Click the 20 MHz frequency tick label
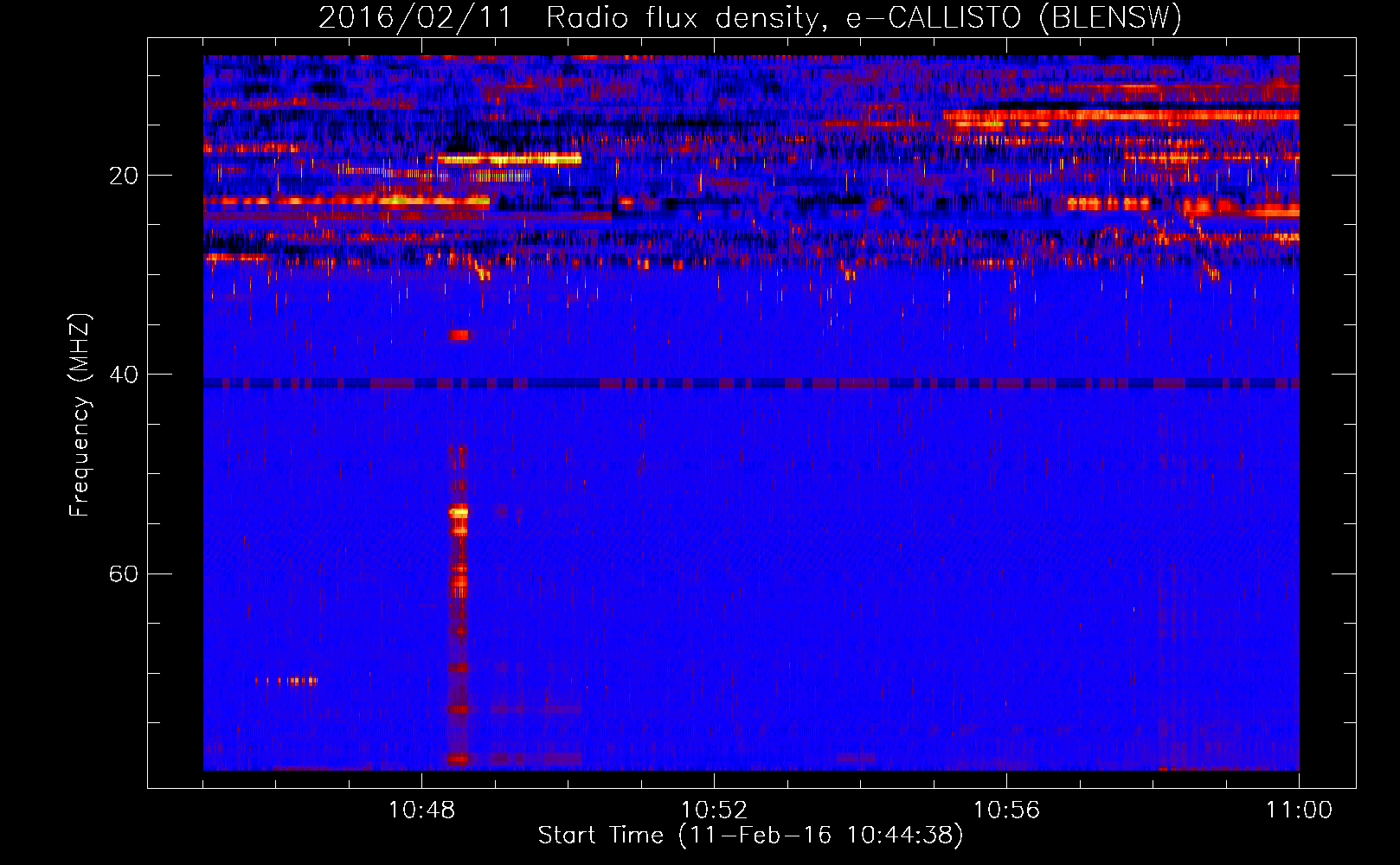The height and width of the screenshot is (865, 1400). tap(123, 176)
